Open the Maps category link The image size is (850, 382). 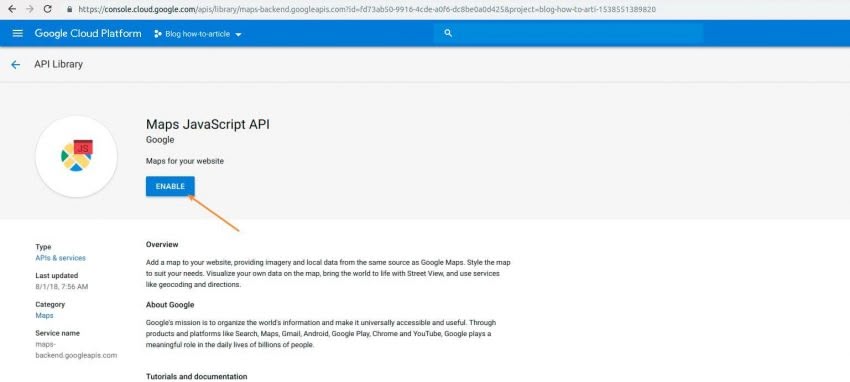(44, 315)
